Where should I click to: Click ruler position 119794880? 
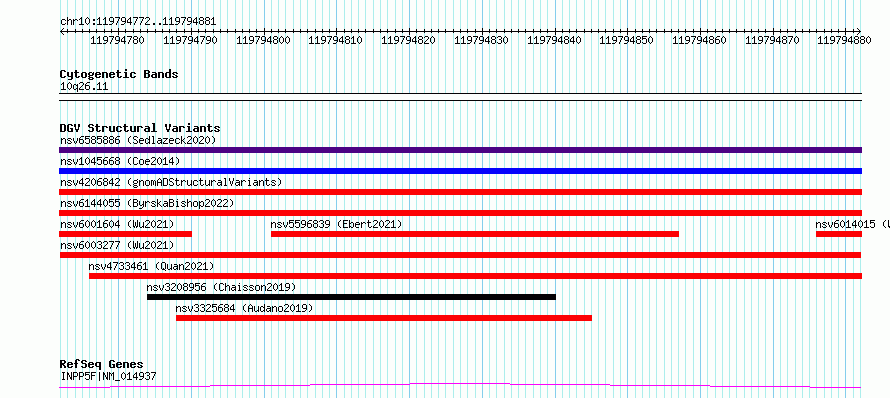pos(845,40)
